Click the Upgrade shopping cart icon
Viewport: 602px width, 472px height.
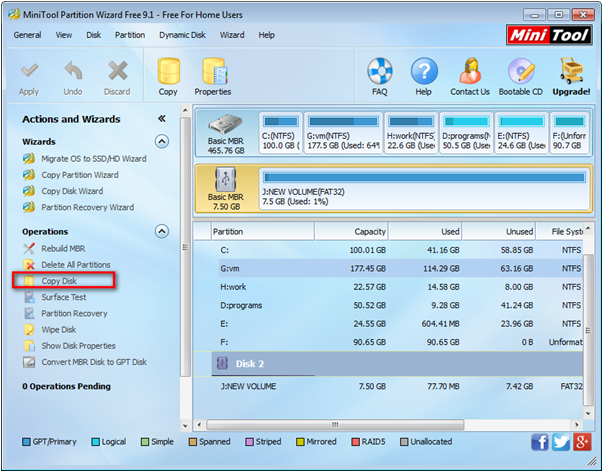point(571,71)
